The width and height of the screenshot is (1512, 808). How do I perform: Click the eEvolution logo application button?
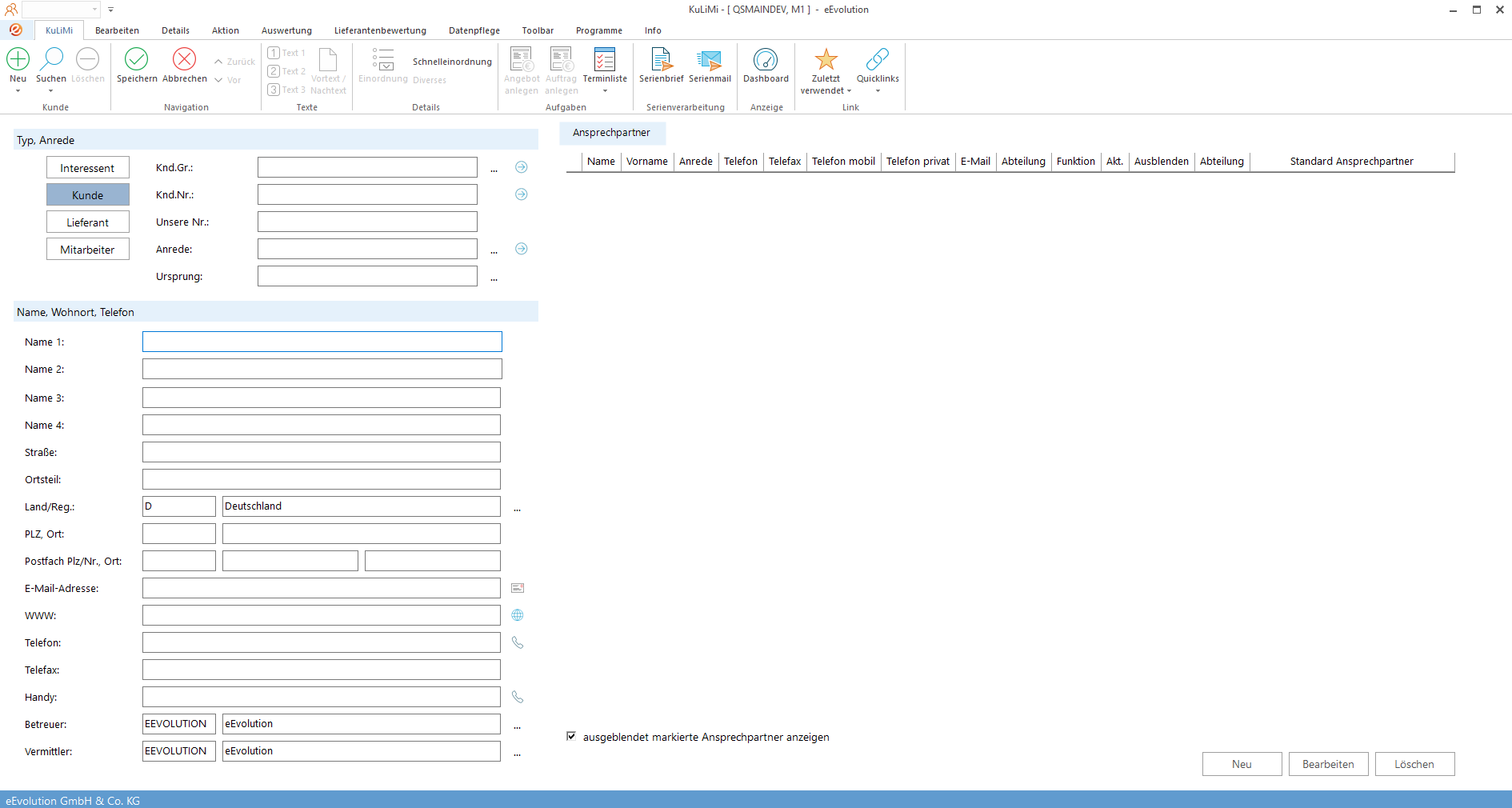click(15, 30)
